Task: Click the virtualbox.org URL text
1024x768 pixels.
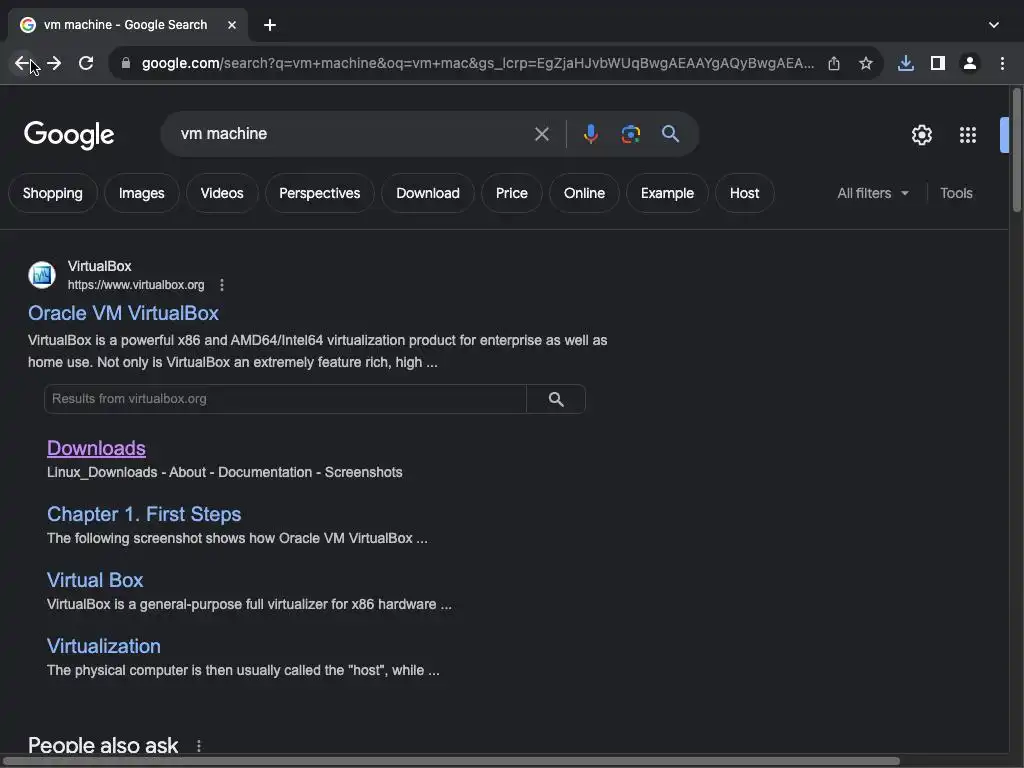Action: 136,285
